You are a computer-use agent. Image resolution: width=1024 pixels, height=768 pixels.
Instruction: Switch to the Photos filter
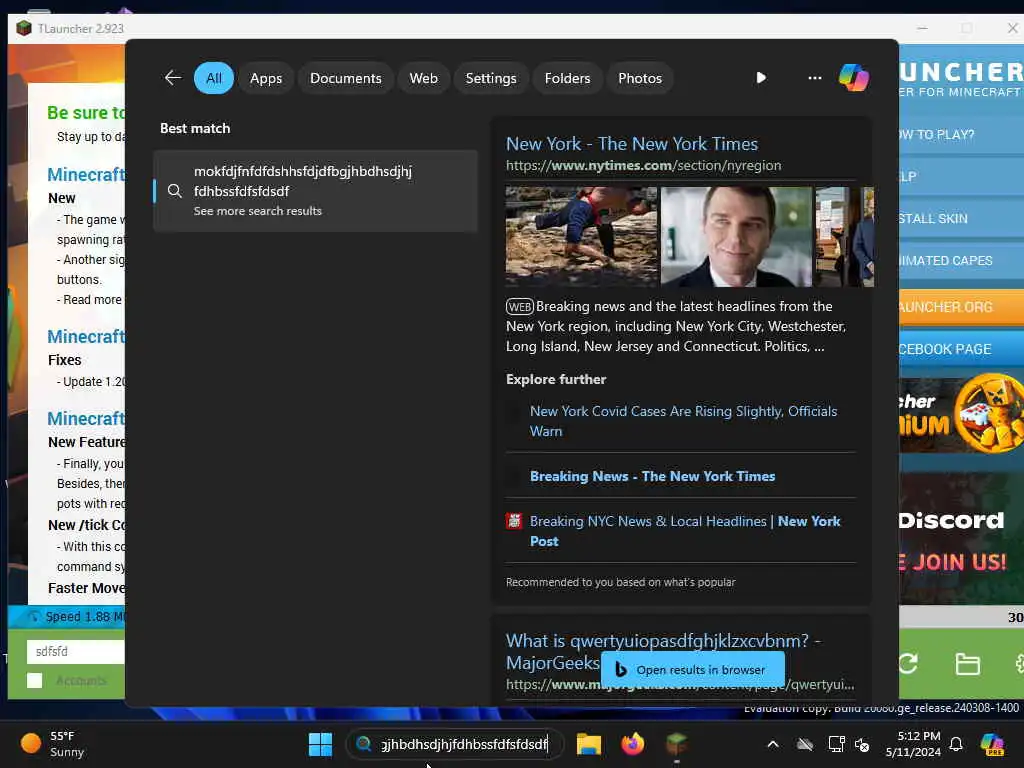pyautogui.click(x=640, y=78)
